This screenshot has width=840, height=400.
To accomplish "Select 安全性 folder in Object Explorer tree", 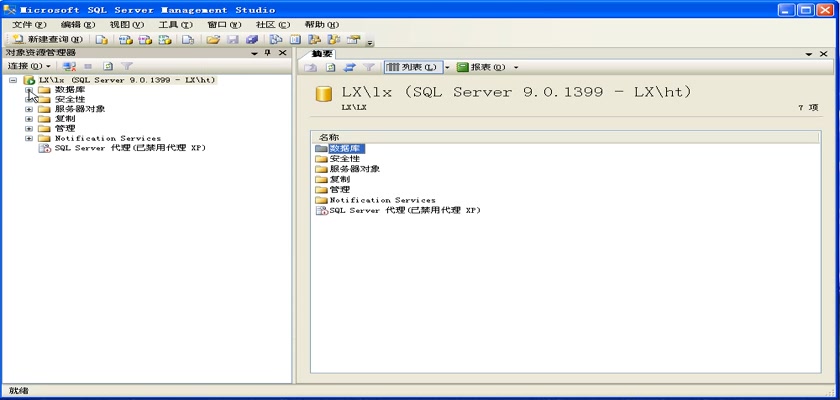I will (70, 100).
